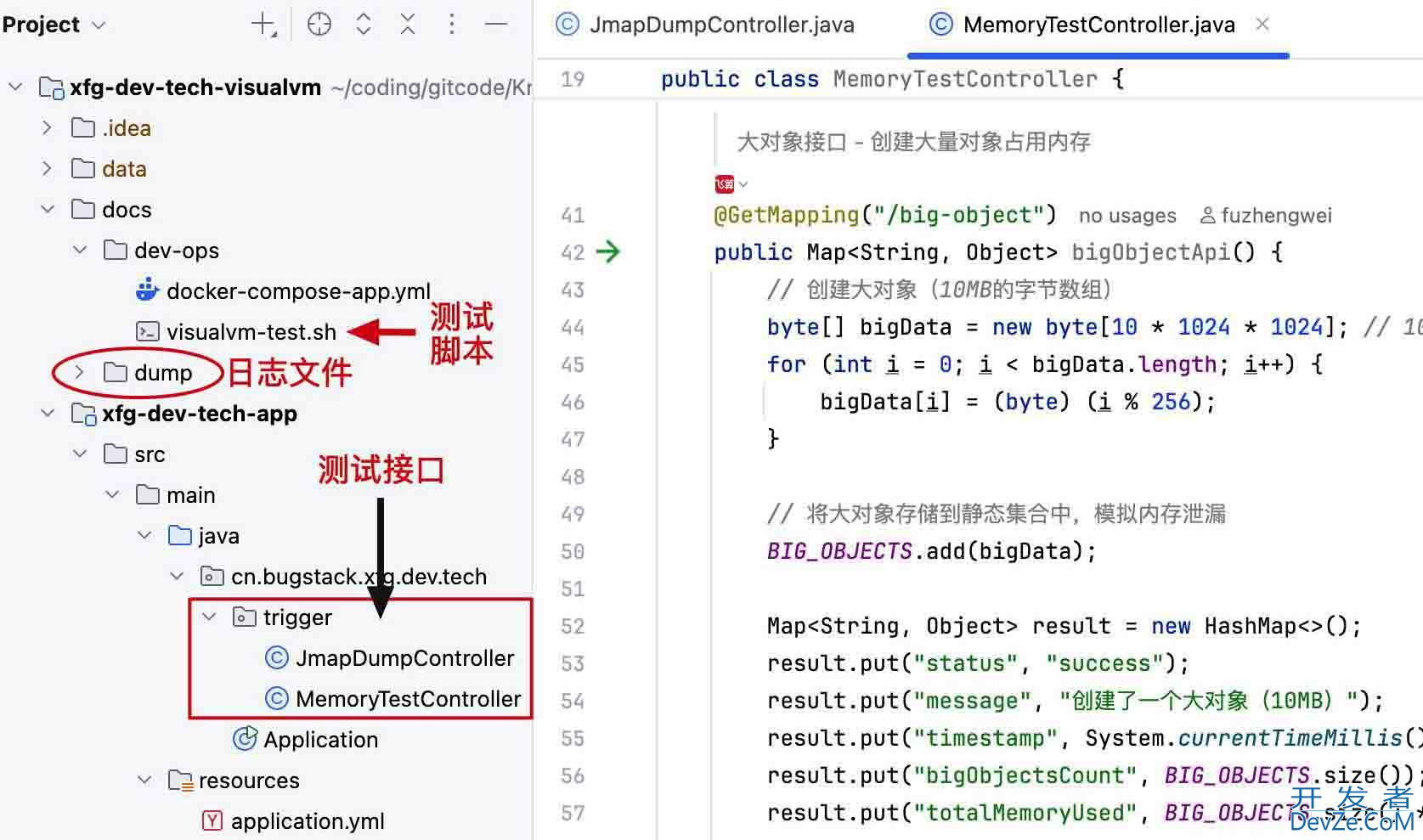Collapse the dev-ops folder
Viewport: 1423px width, 840px height.
tap(80, 250)
